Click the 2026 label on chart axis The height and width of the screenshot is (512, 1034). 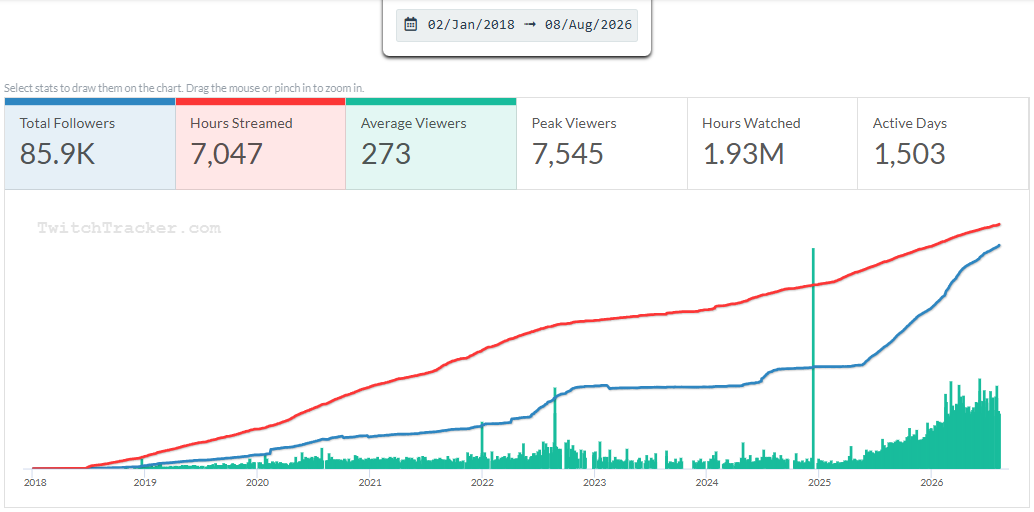930,482
